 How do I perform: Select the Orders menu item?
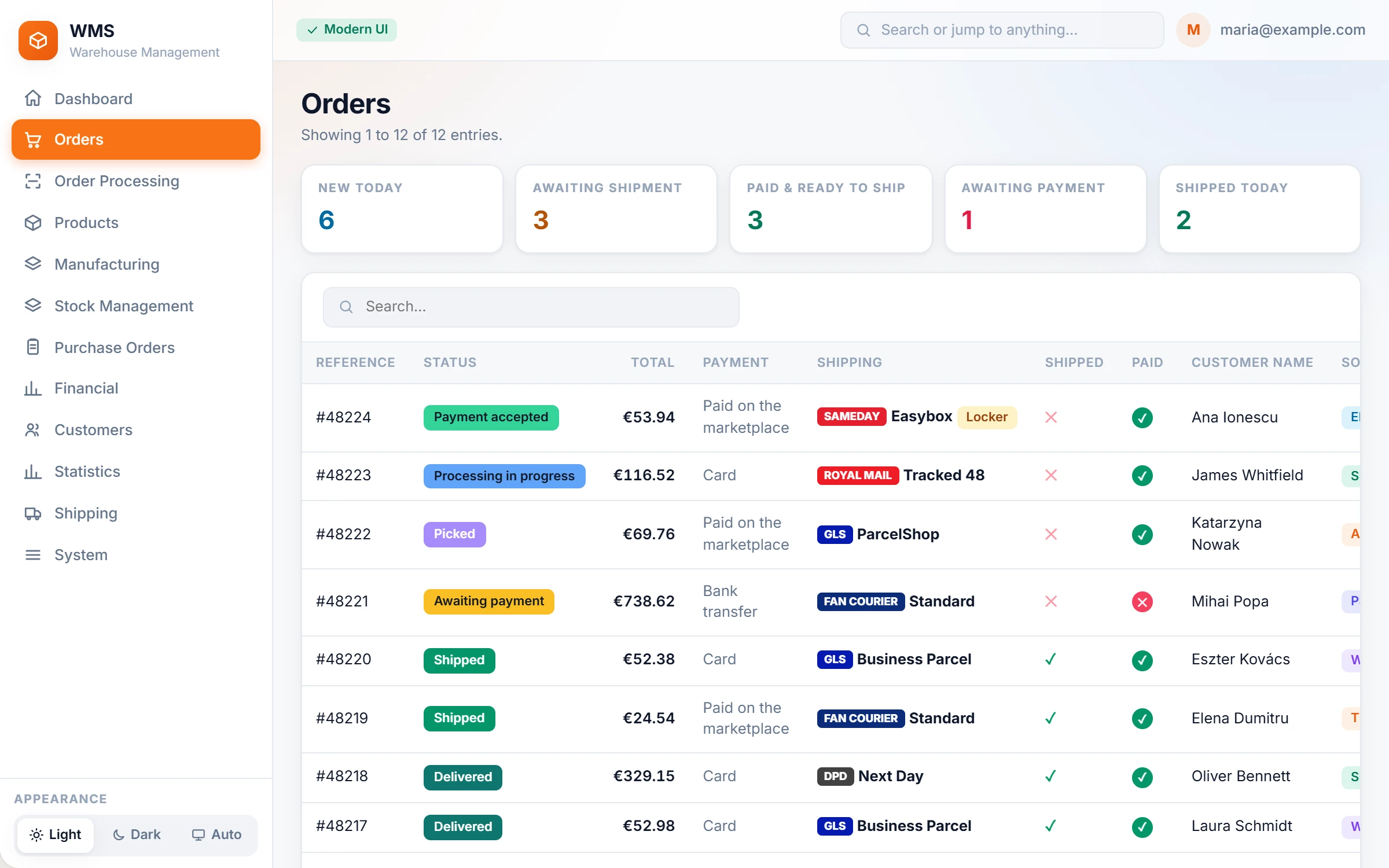tap(136, 139)
